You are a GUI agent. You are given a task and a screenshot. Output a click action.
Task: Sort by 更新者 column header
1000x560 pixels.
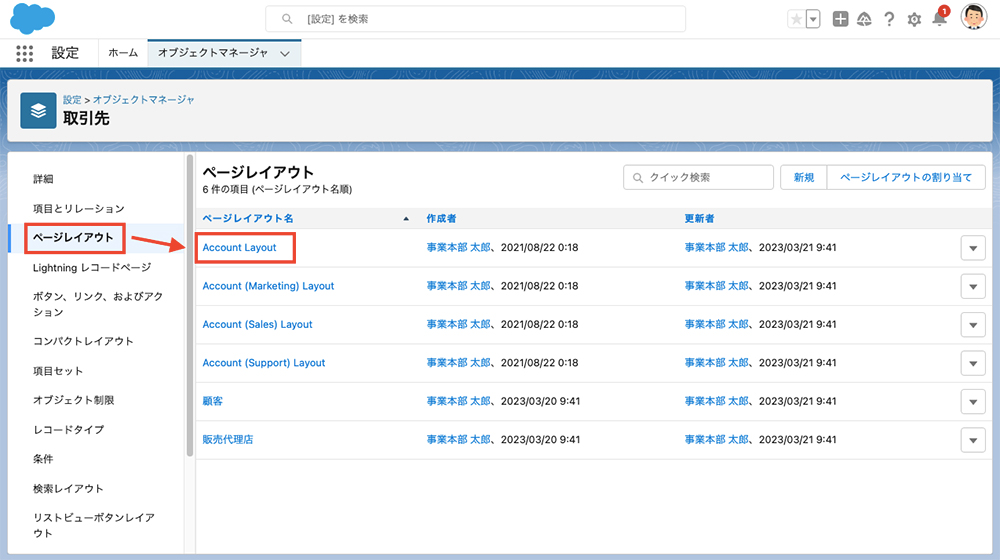click(700, 218)
